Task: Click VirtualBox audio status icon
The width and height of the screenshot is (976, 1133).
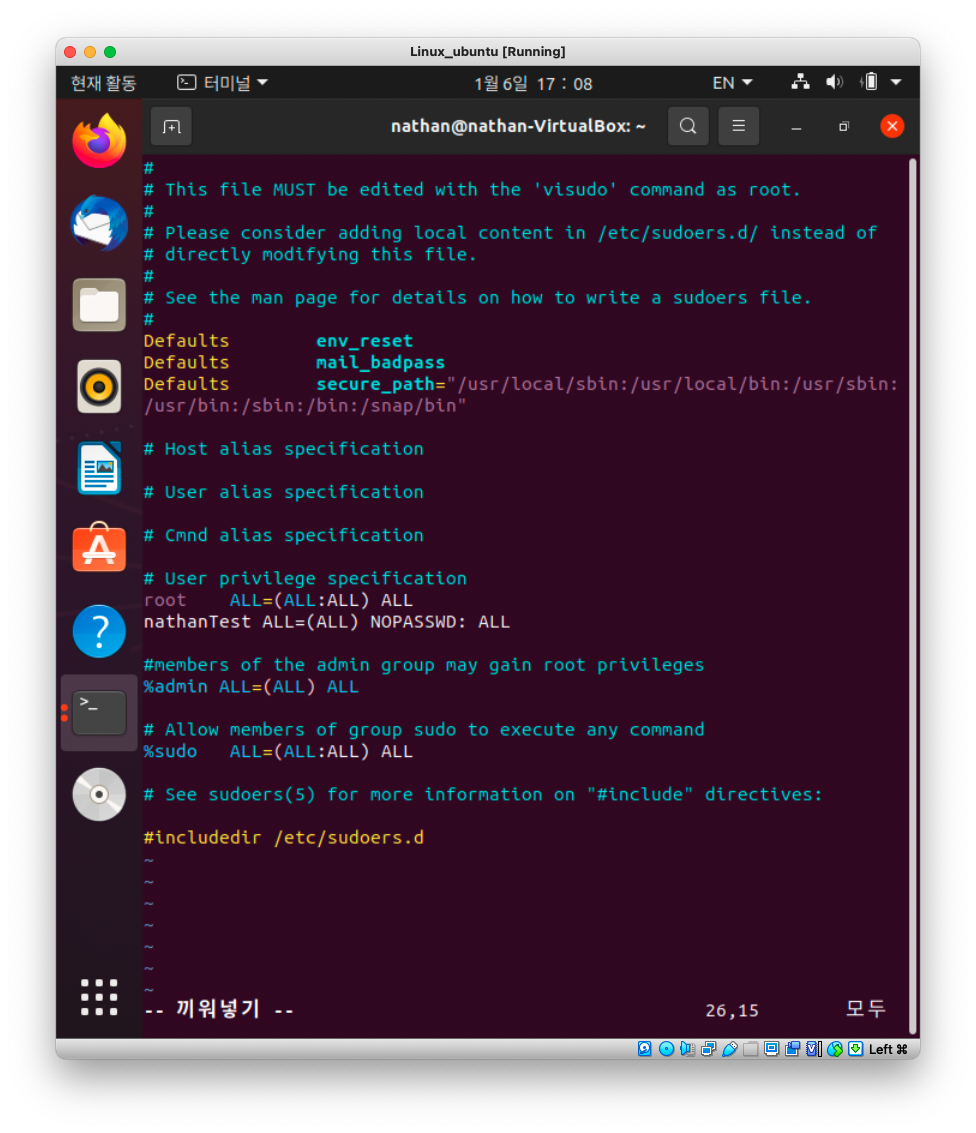Action: pyautogui.click(x=687, y=1048)
